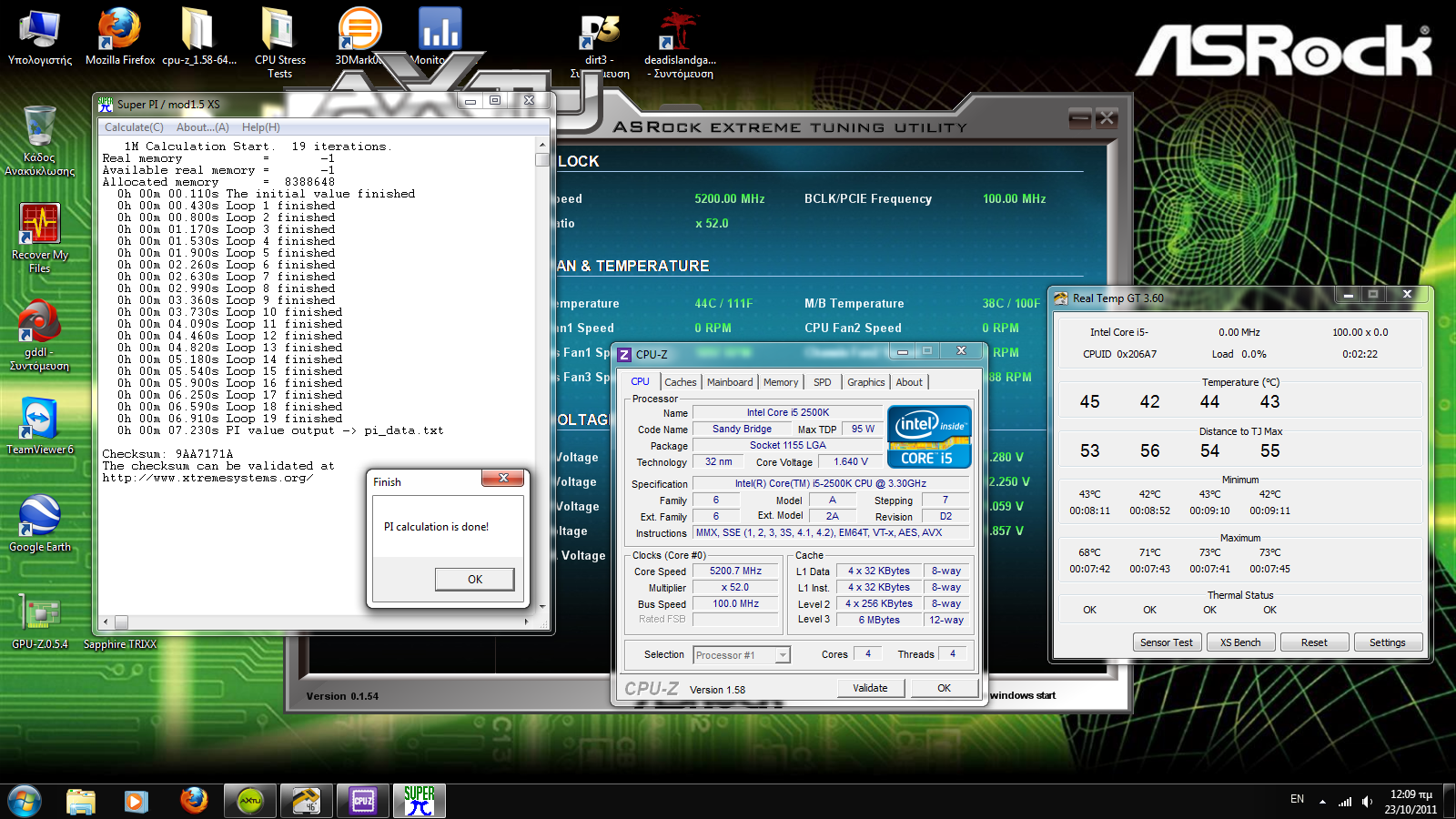The width and height of the screenshot is (1456, 819).
Task: Open the Recycle Bin desktop icon
Action: pyautogui.click(x=40, y=139)
